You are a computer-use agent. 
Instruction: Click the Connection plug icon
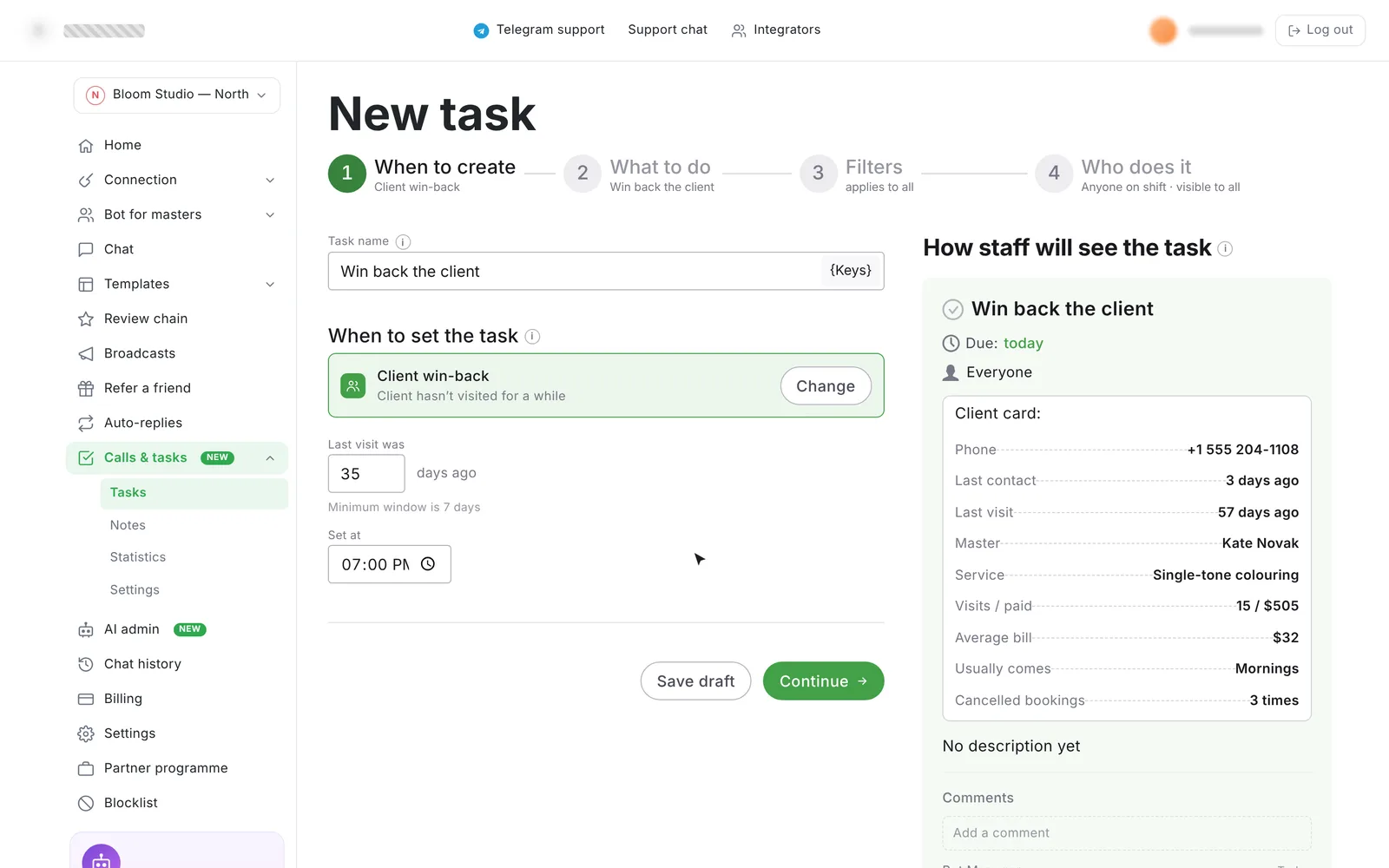tap(86, 180)
